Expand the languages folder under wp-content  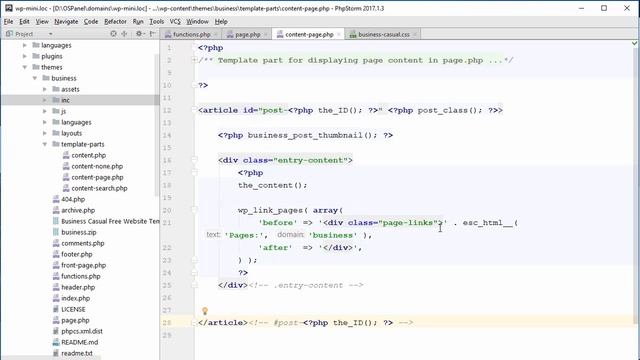(25, 45)
